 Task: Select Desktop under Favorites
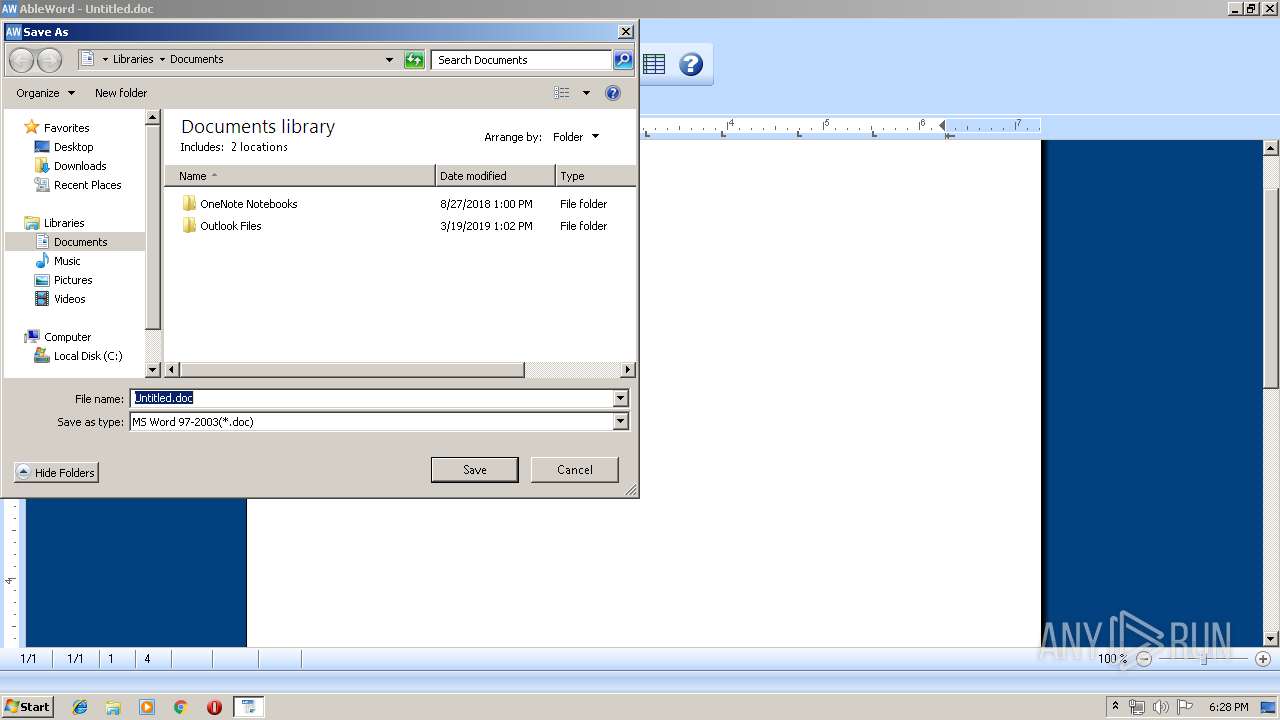(64, 147)
